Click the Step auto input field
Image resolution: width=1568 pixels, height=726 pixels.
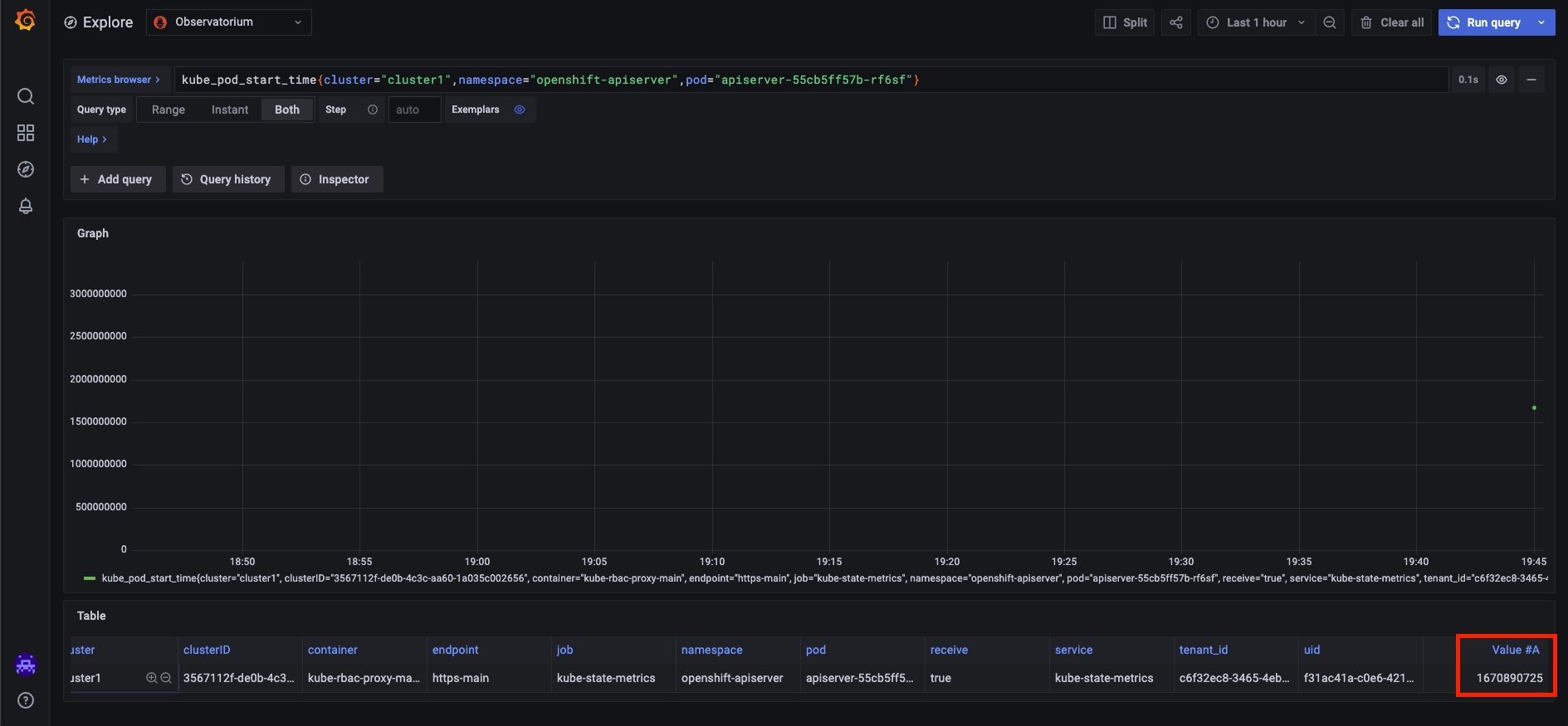[x=413, y=110]
